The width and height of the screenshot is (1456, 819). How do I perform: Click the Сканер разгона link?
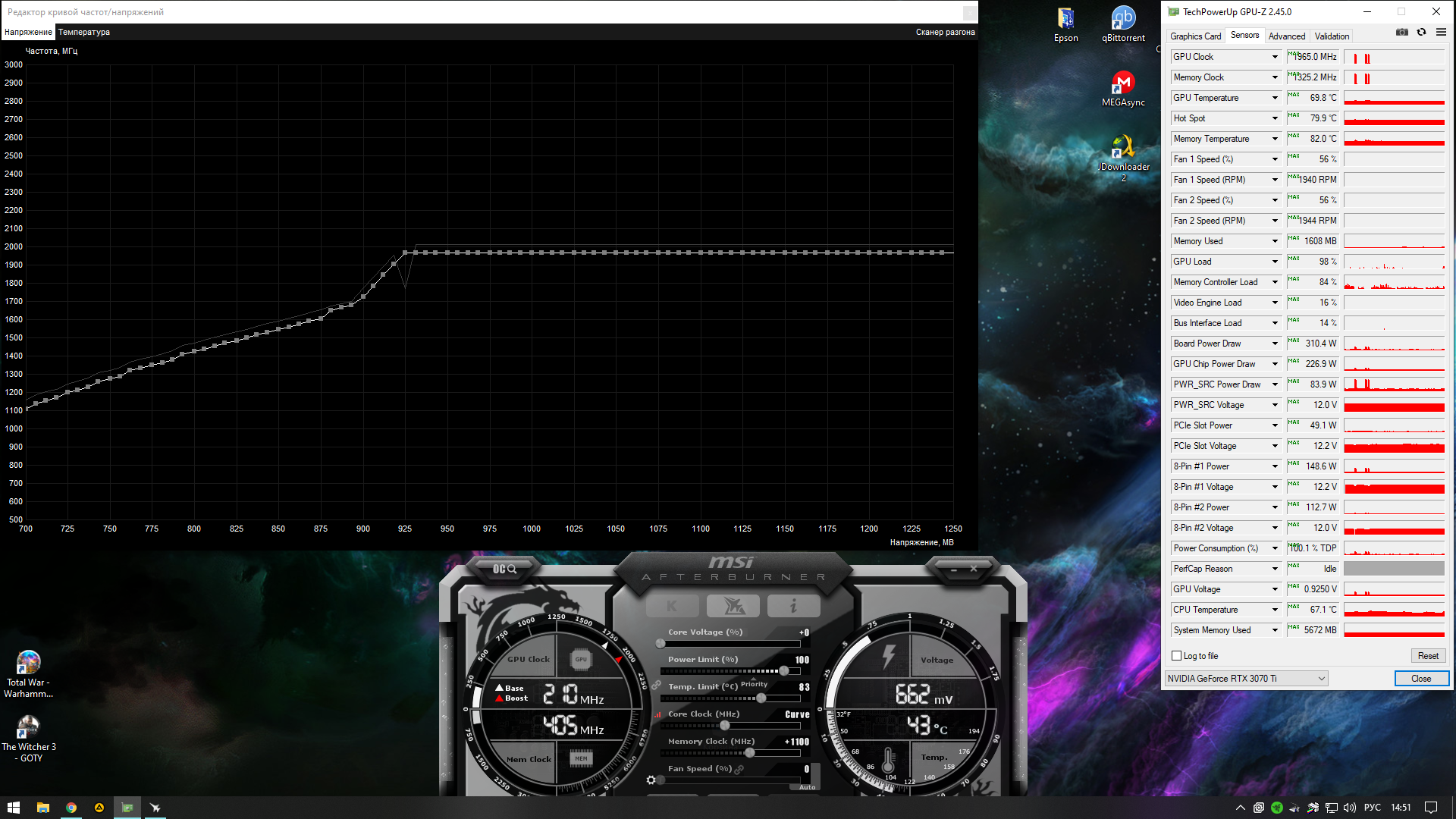[x=945, y=32]
